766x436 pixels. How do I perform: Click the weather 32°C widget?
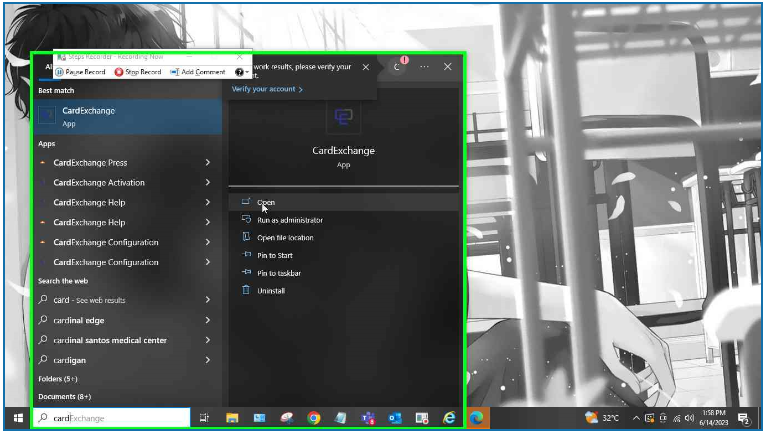pos(602,418)
